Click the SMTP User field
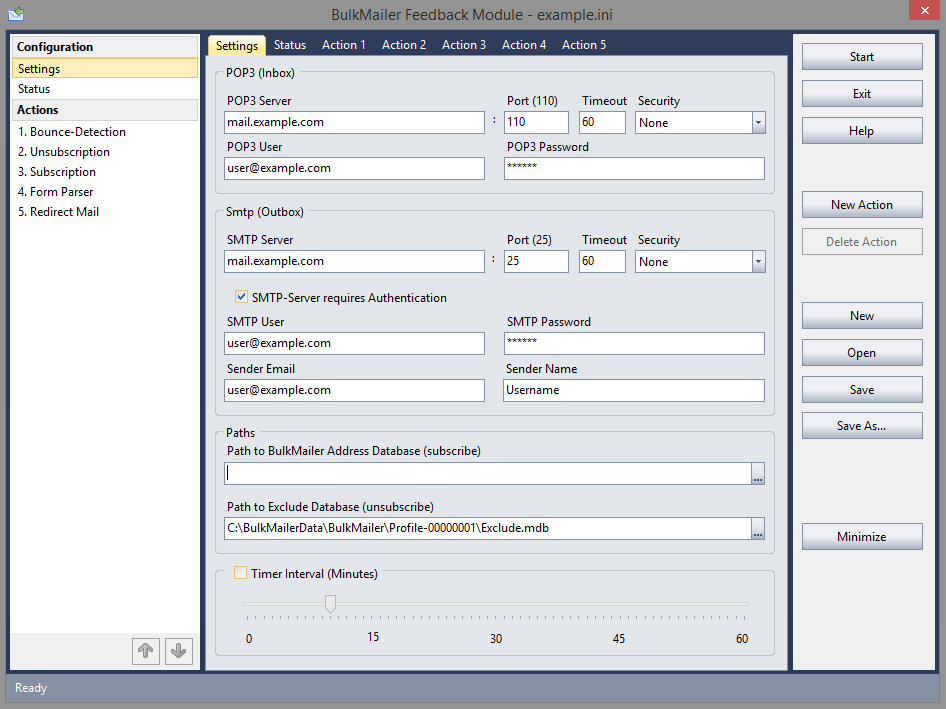Image resolution: width=946 pixels, height=709 pixels. (354, 343)
